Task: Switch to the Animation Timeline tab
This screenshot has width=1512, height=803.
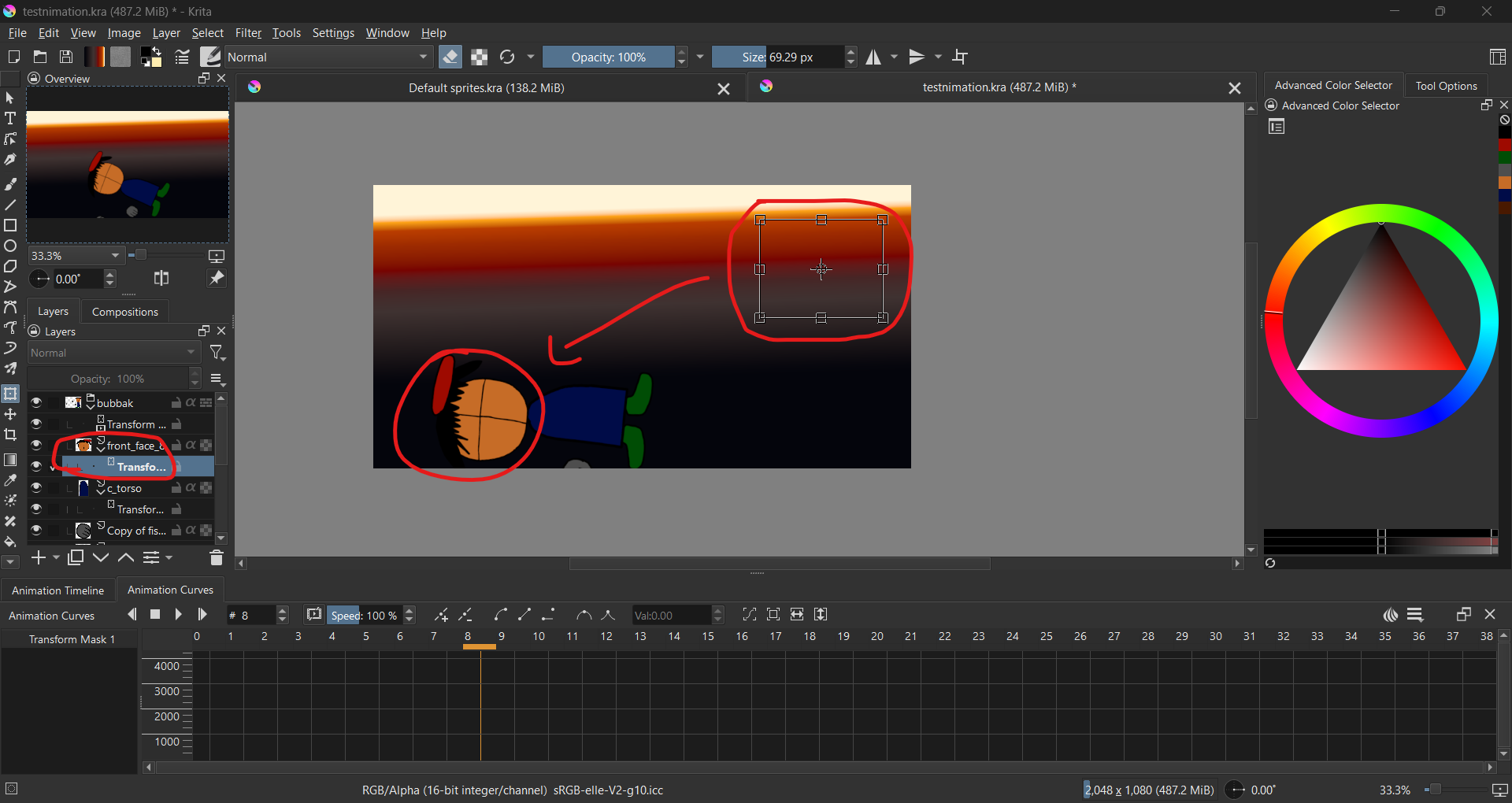Action: pos(57,590)
